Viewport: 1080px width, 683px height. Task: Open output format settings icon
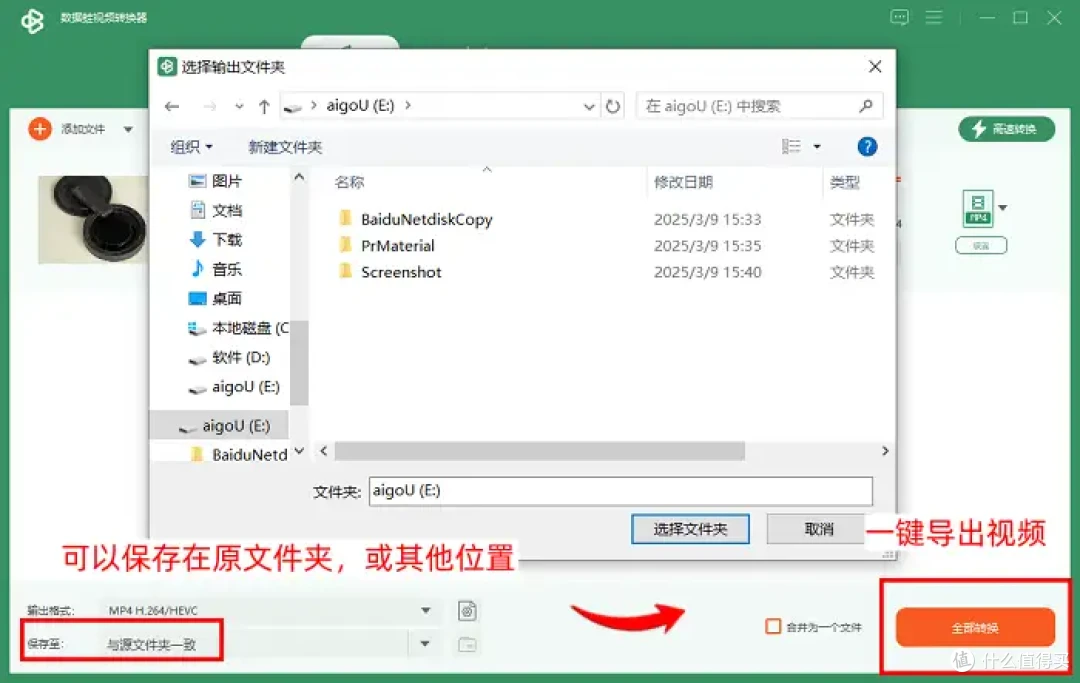[467, 611]
